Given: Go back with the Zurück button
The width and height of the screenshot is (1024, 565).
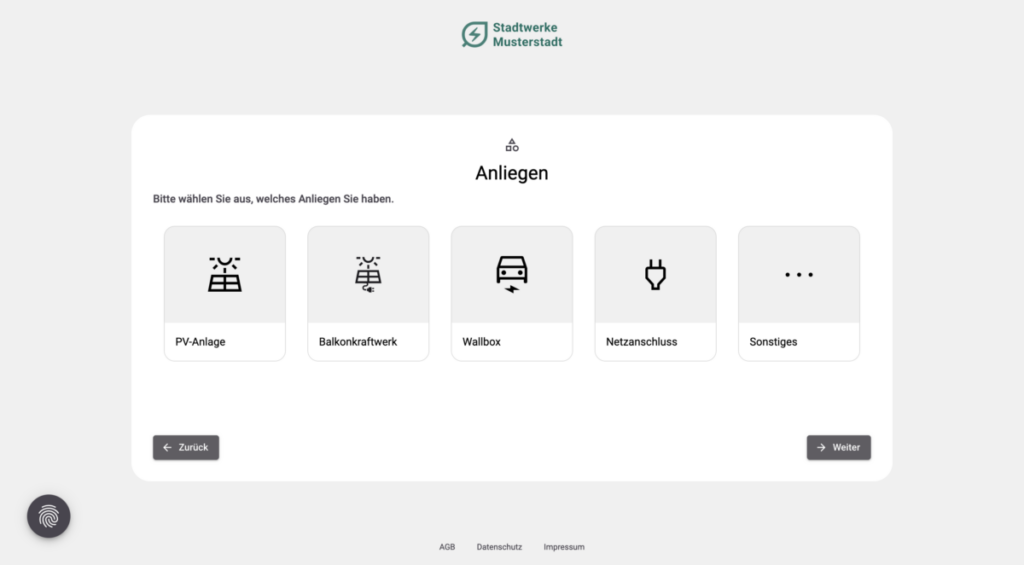Looking at the screenshot, I should tap(186, 448).
